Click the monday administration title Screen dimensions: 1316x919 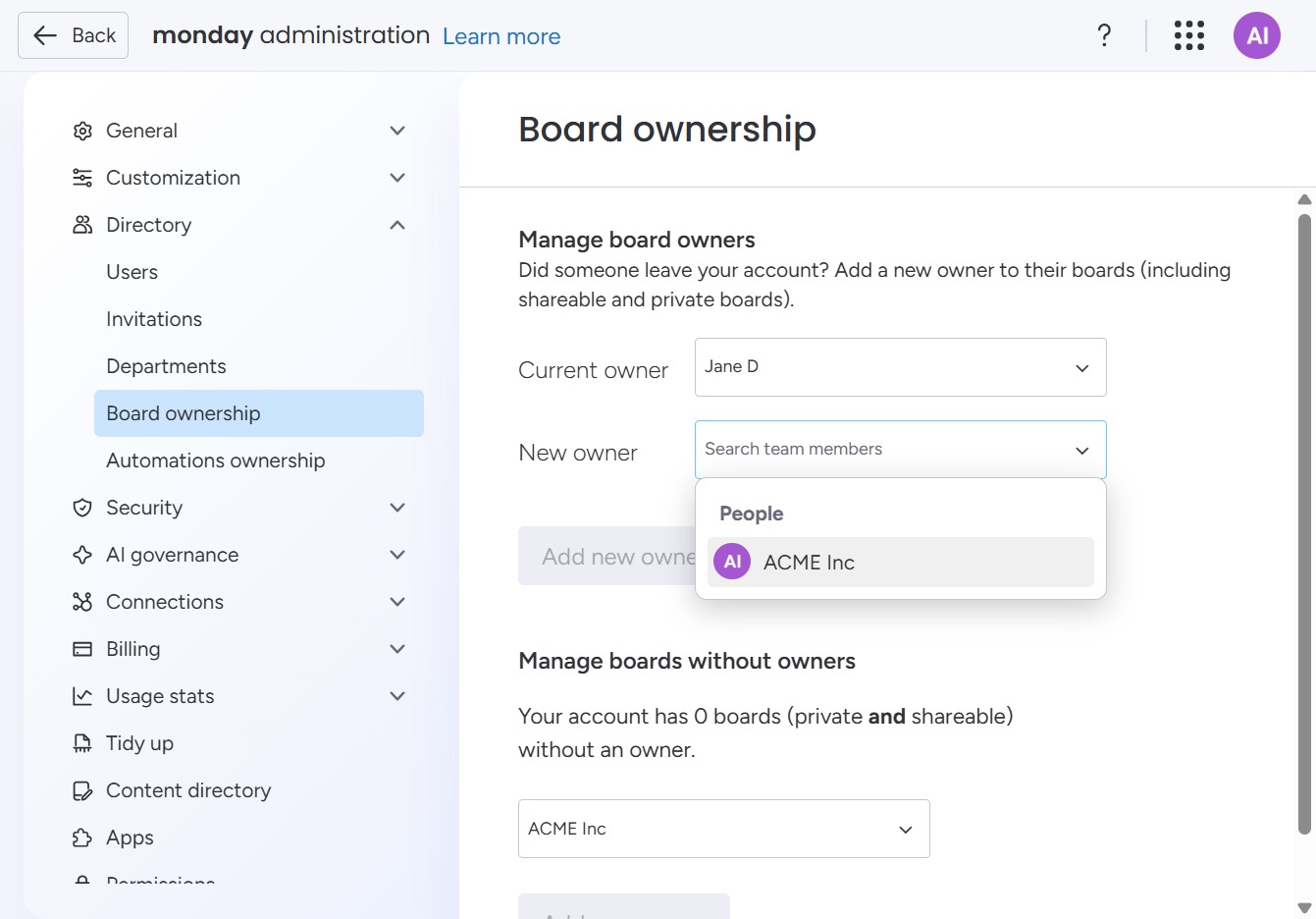coord(290,35)
